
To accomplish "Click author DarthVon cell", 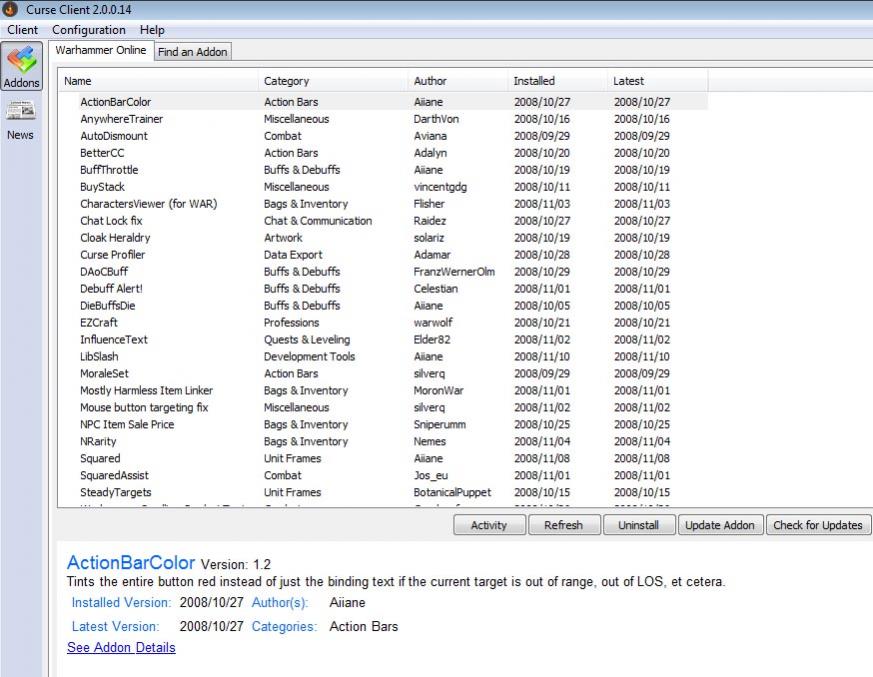I will tap(436, 119).
